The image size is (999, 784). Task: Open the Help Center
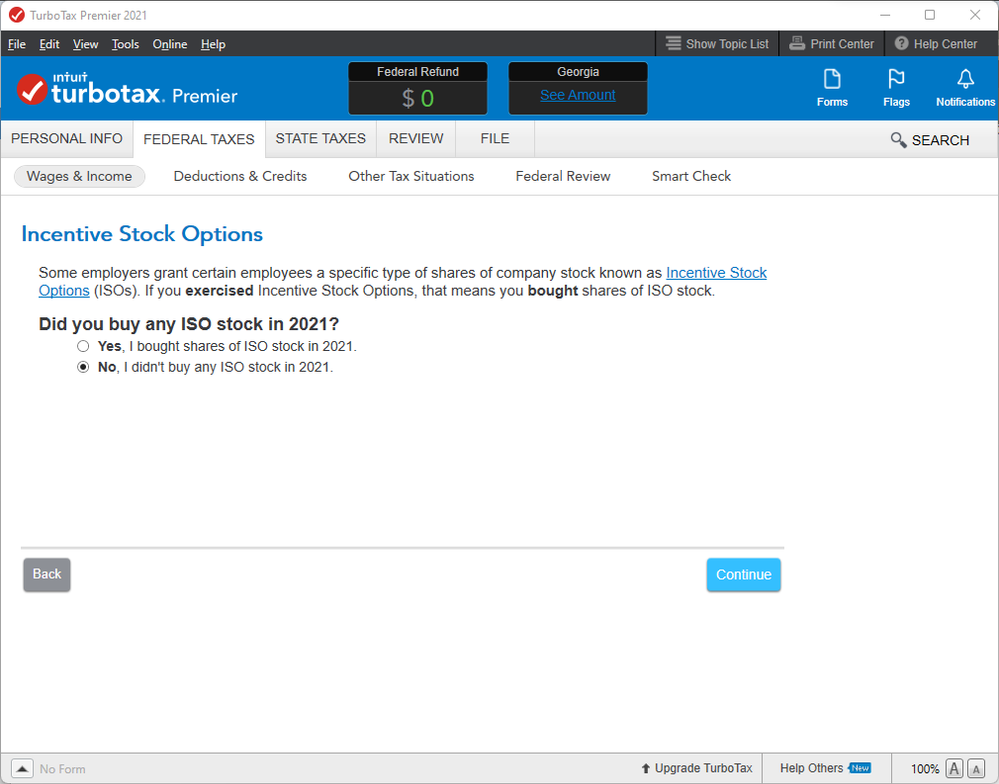[935, 44]
